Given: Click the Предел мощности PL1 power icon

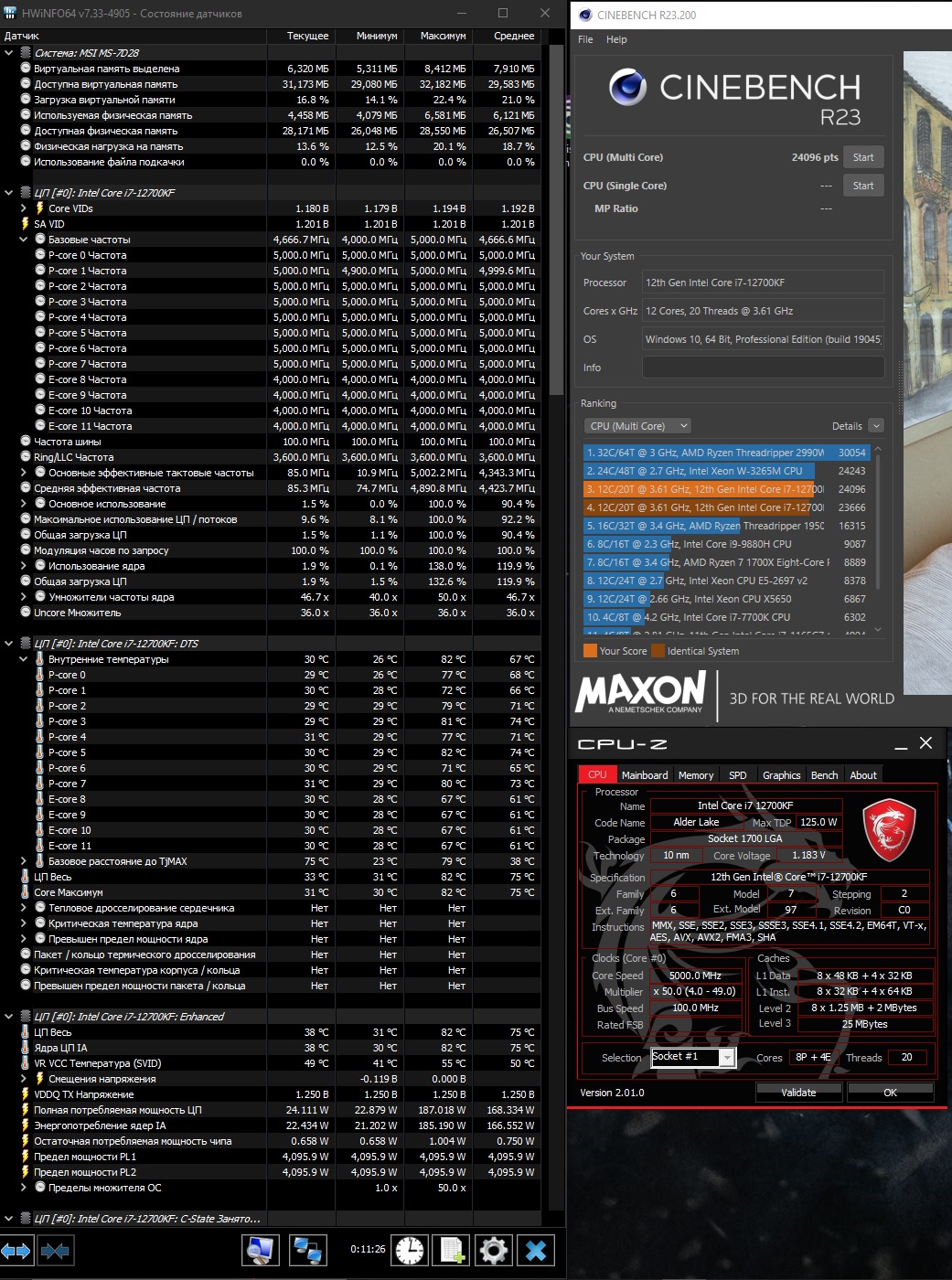Looking at the screenshot, I should pos(26,1157).
